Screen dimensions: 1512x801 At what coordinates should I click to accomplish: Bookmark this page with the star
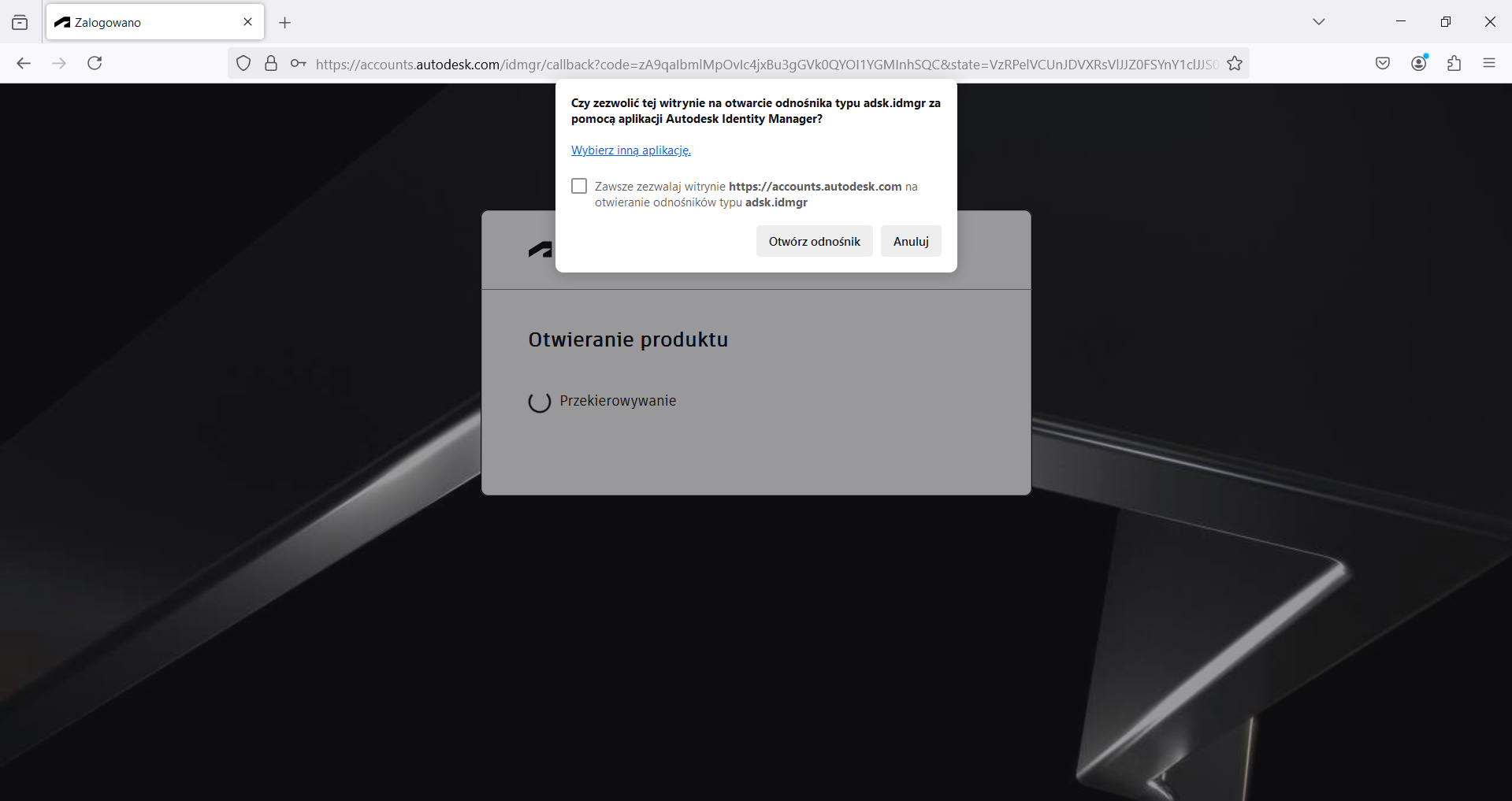(x=1235, y=64)
